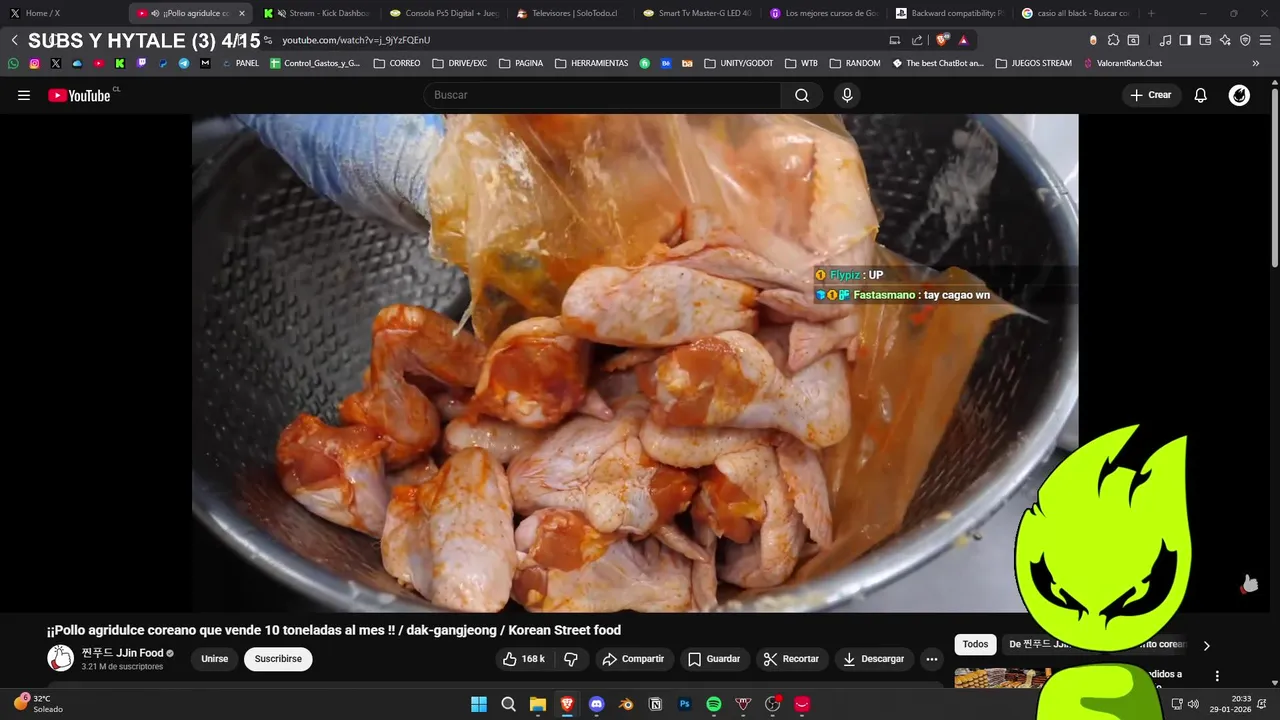This screenshot has width=1280, height=720.
Task: Select the Todos filter chip
Action: pos(975,645)
